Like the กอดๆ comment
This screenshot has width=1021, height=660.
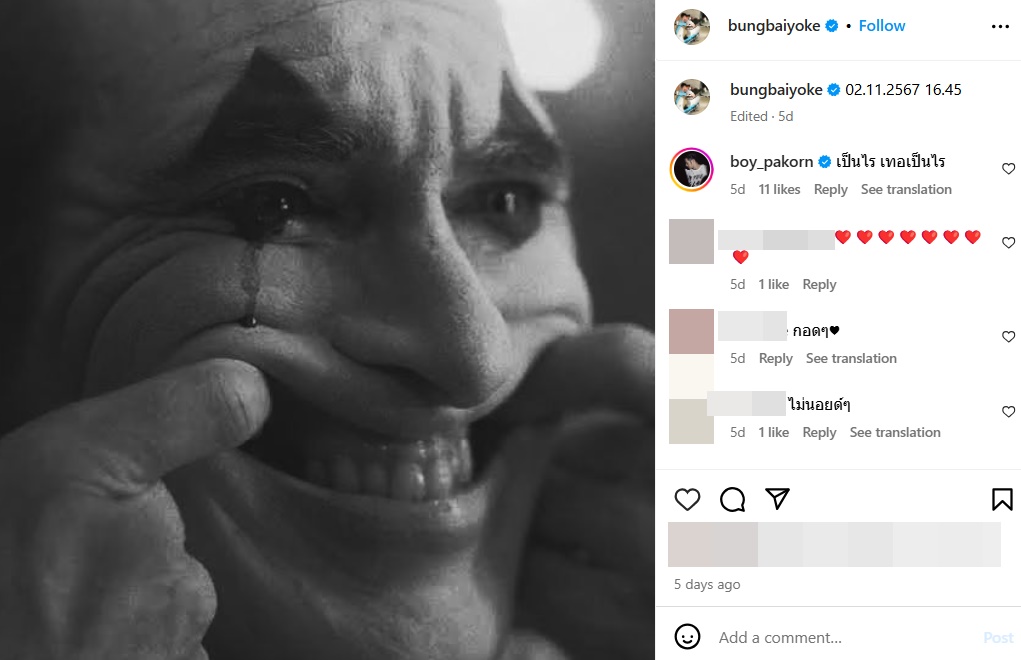pos(1008,337)
